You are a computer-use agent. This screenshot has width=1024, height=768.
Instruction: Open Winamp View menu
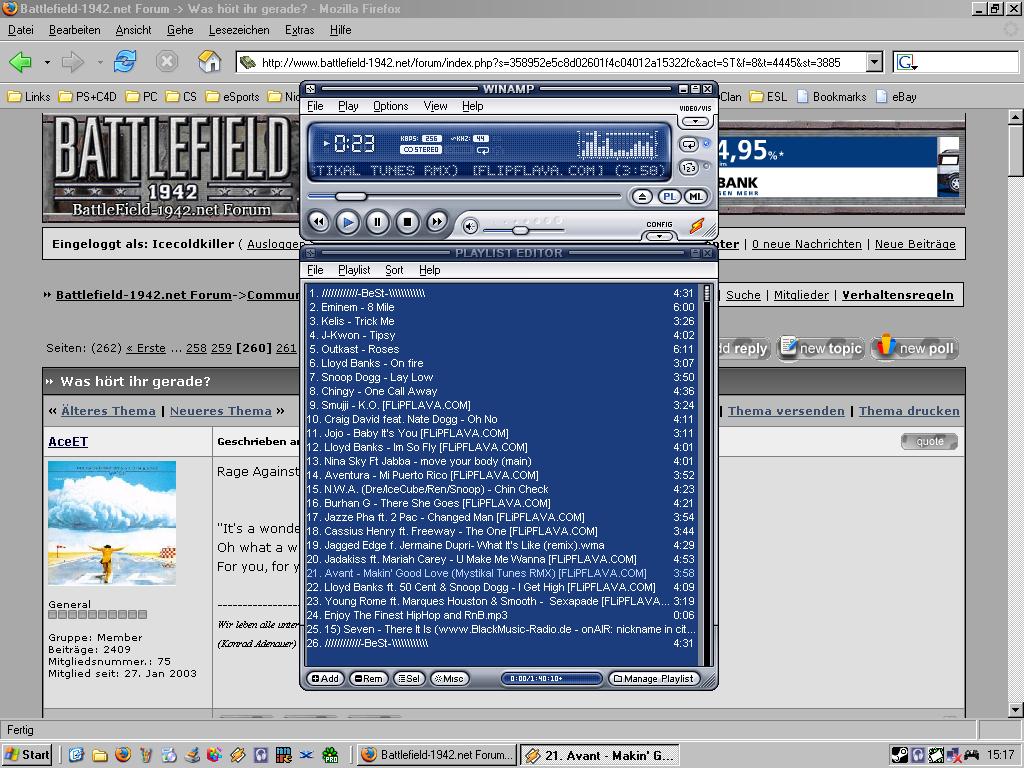436,106
